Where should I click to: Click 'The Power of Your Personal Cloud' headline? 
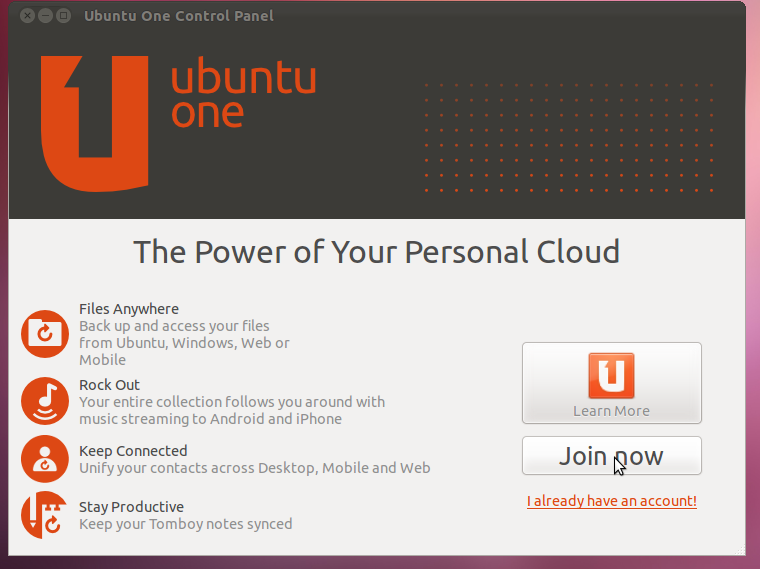tap(377, 252)
